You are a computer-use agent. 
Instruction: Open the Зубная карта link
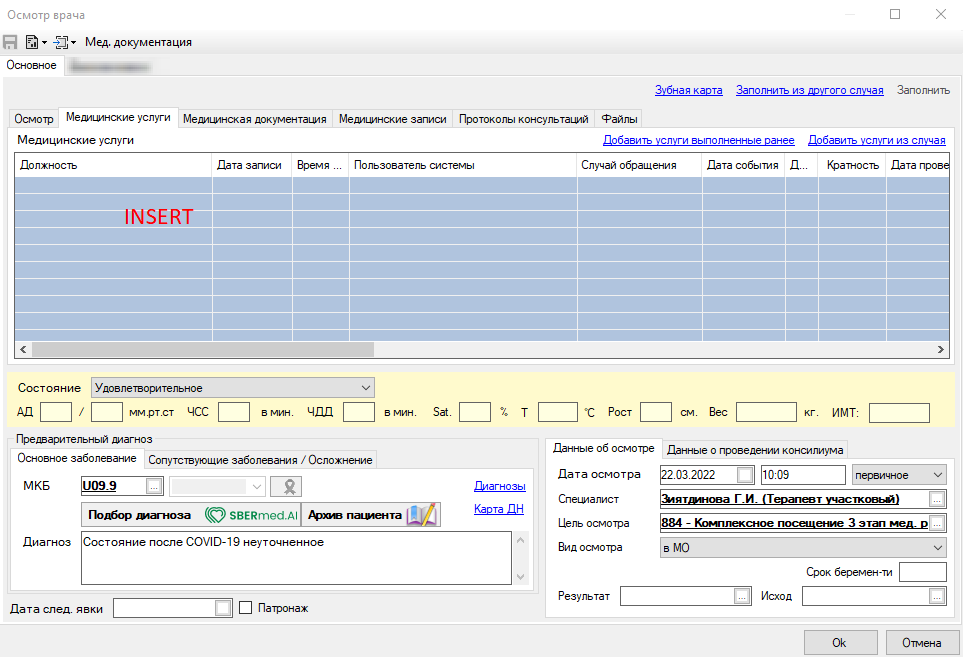[688, 90]
